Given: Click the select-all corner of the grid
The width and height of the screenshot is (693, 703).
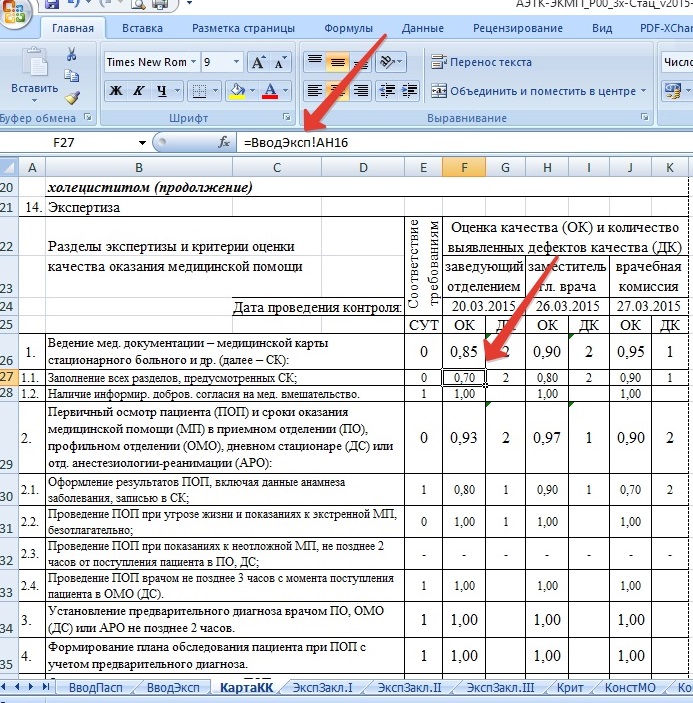Looking at the screenshot, I should (9, 167).
